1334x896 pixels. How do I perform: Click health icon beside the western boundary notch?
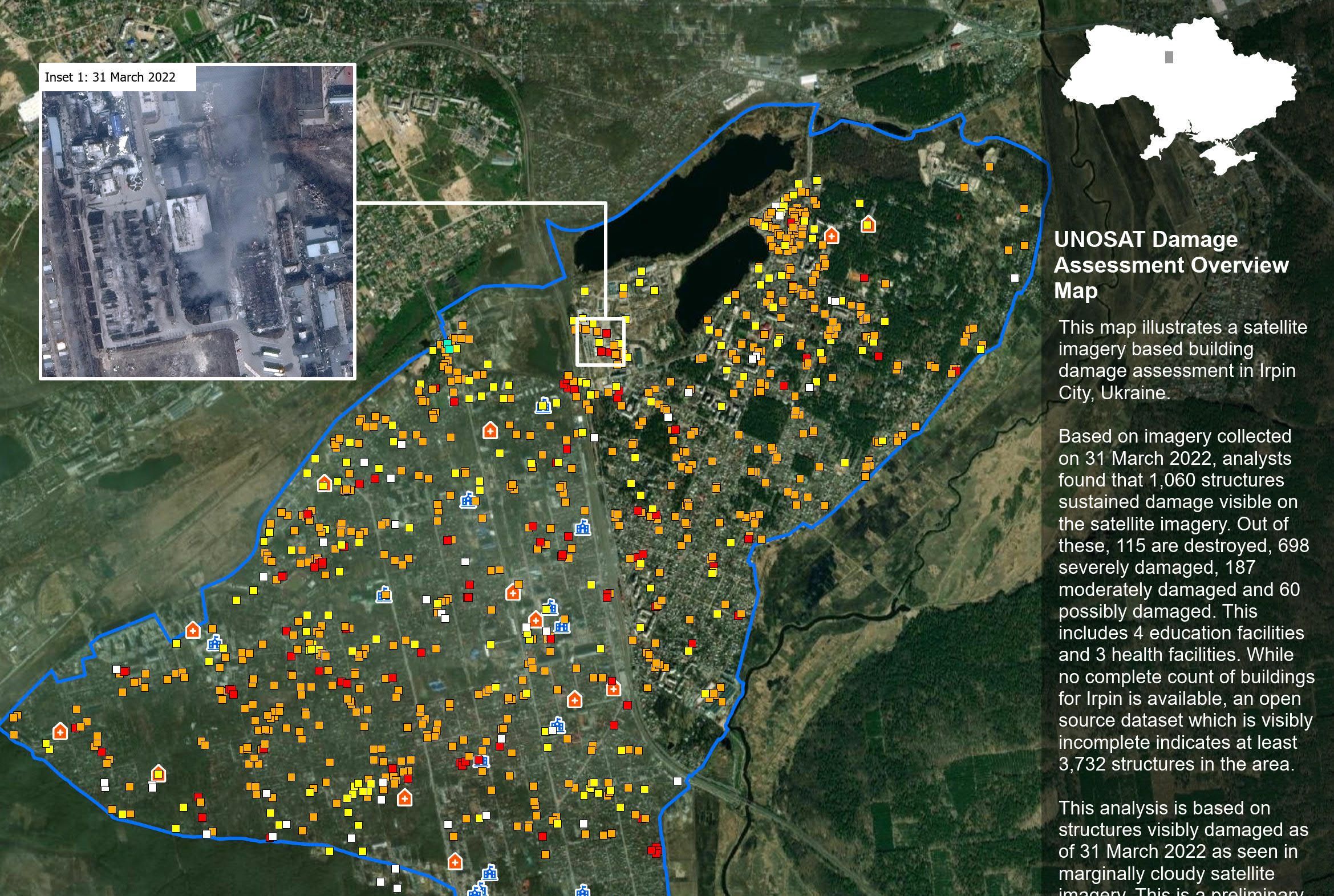pyautogui.click(x=193, y=630)
